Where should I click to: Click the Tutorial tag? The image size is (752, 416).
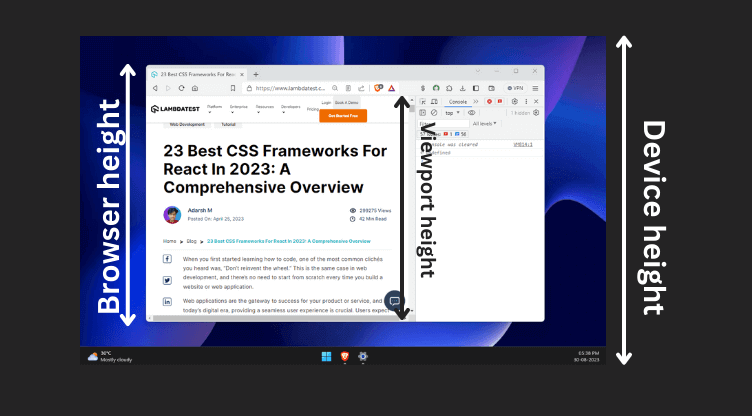(x=228, y=124)
